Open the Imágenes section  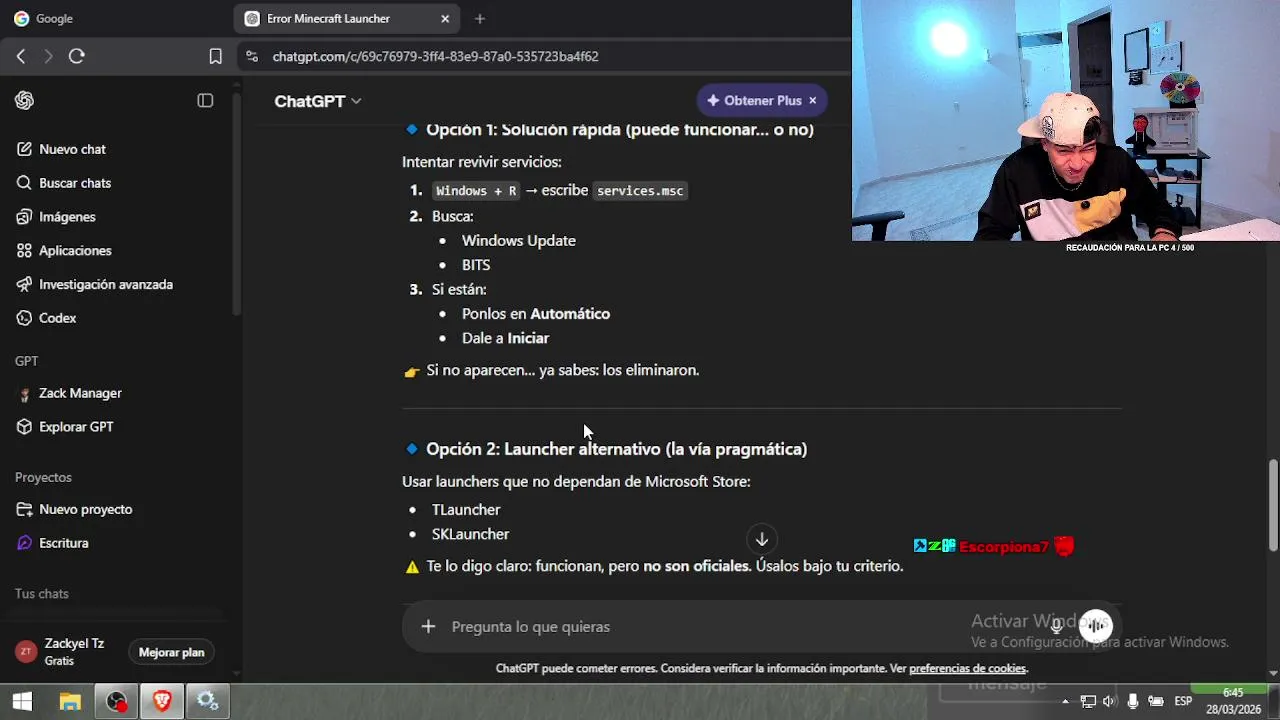coord(67,217)
